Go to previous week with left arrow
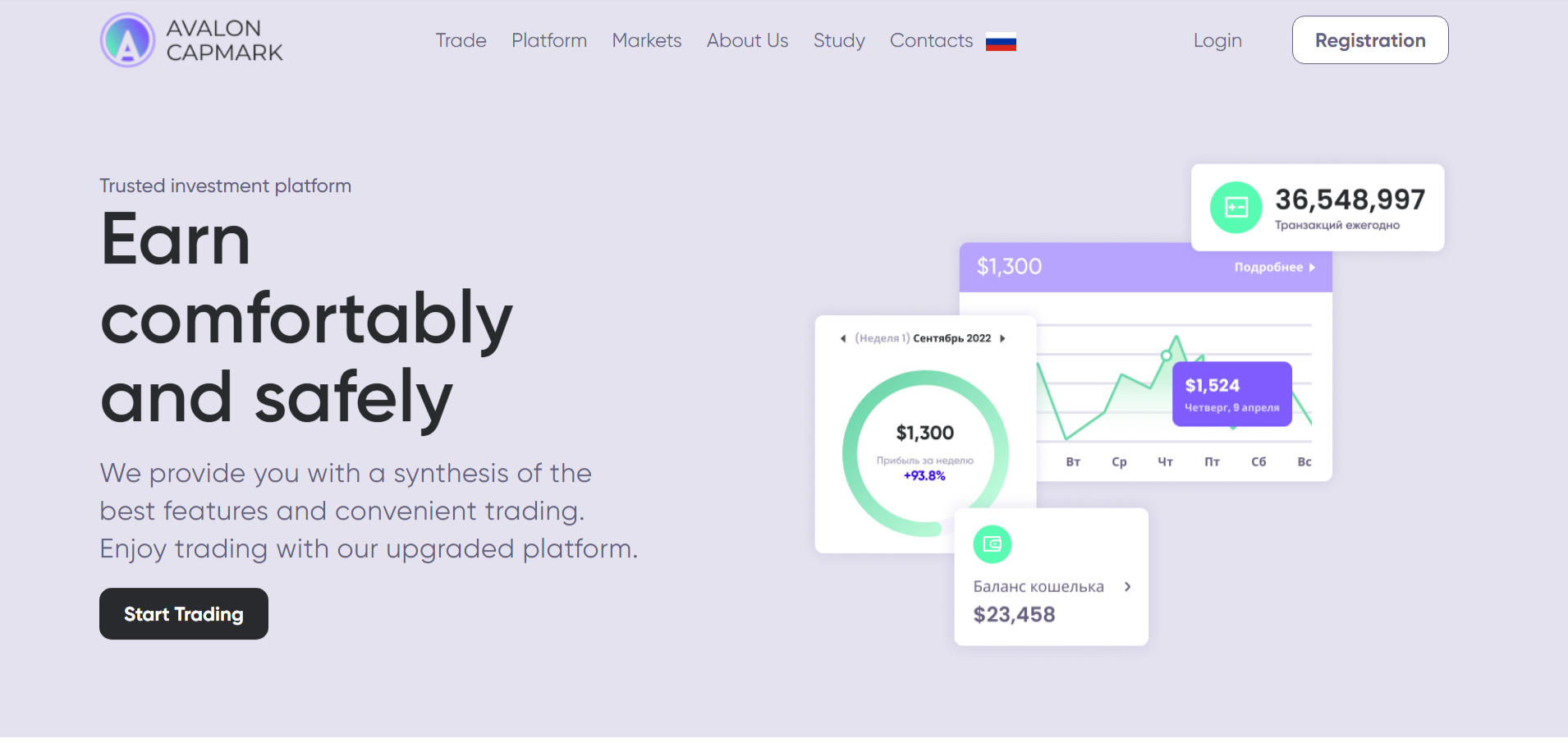The image size is (1568, 743). (843, 338)
